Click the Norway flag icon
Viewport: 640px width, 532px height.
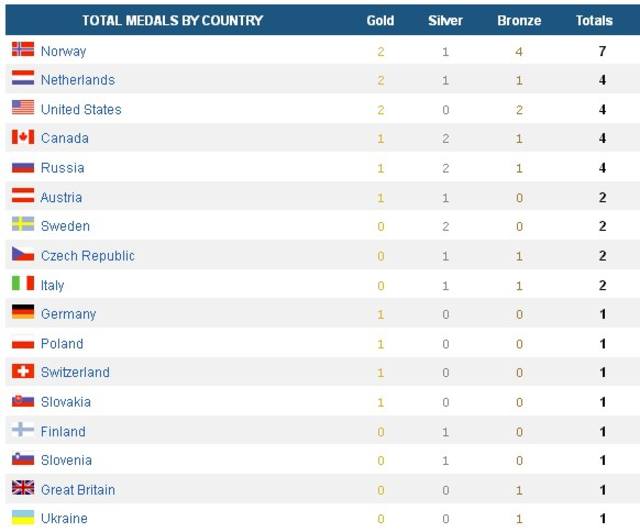[x=23, y=49]
